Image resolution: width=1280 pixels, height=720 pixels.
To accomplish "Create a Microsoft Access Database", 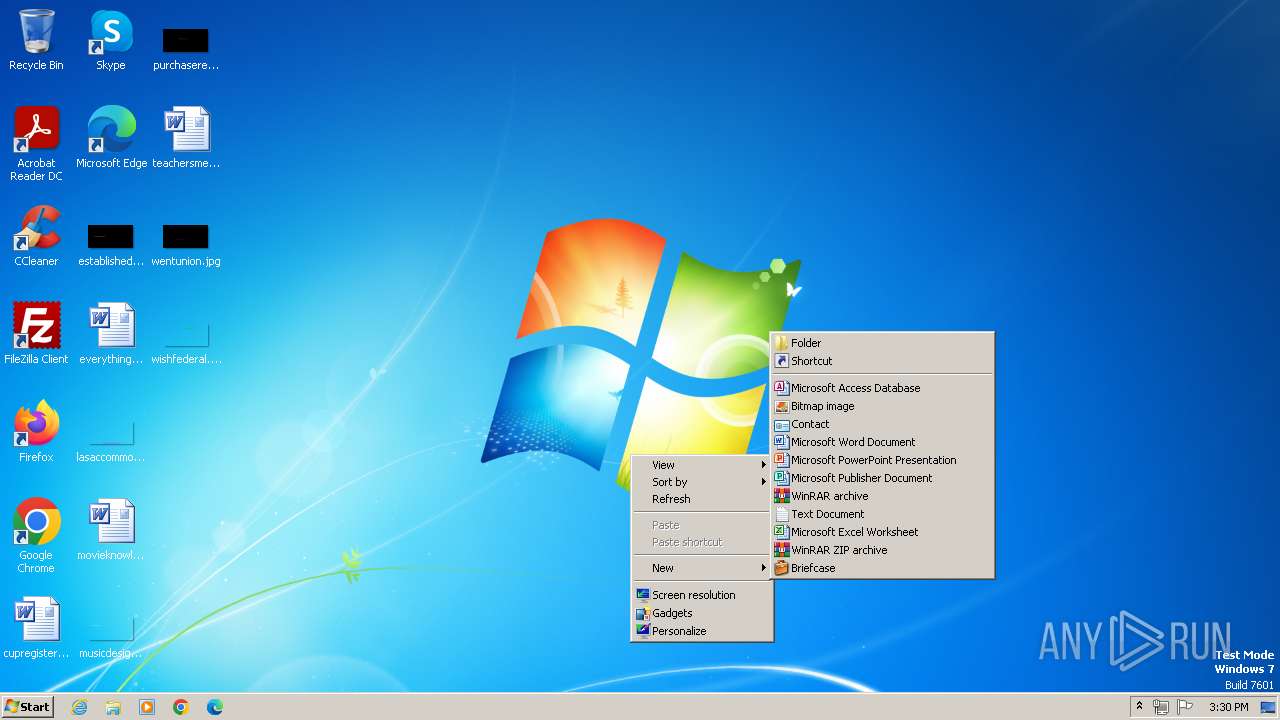I will tap(882, 388).
